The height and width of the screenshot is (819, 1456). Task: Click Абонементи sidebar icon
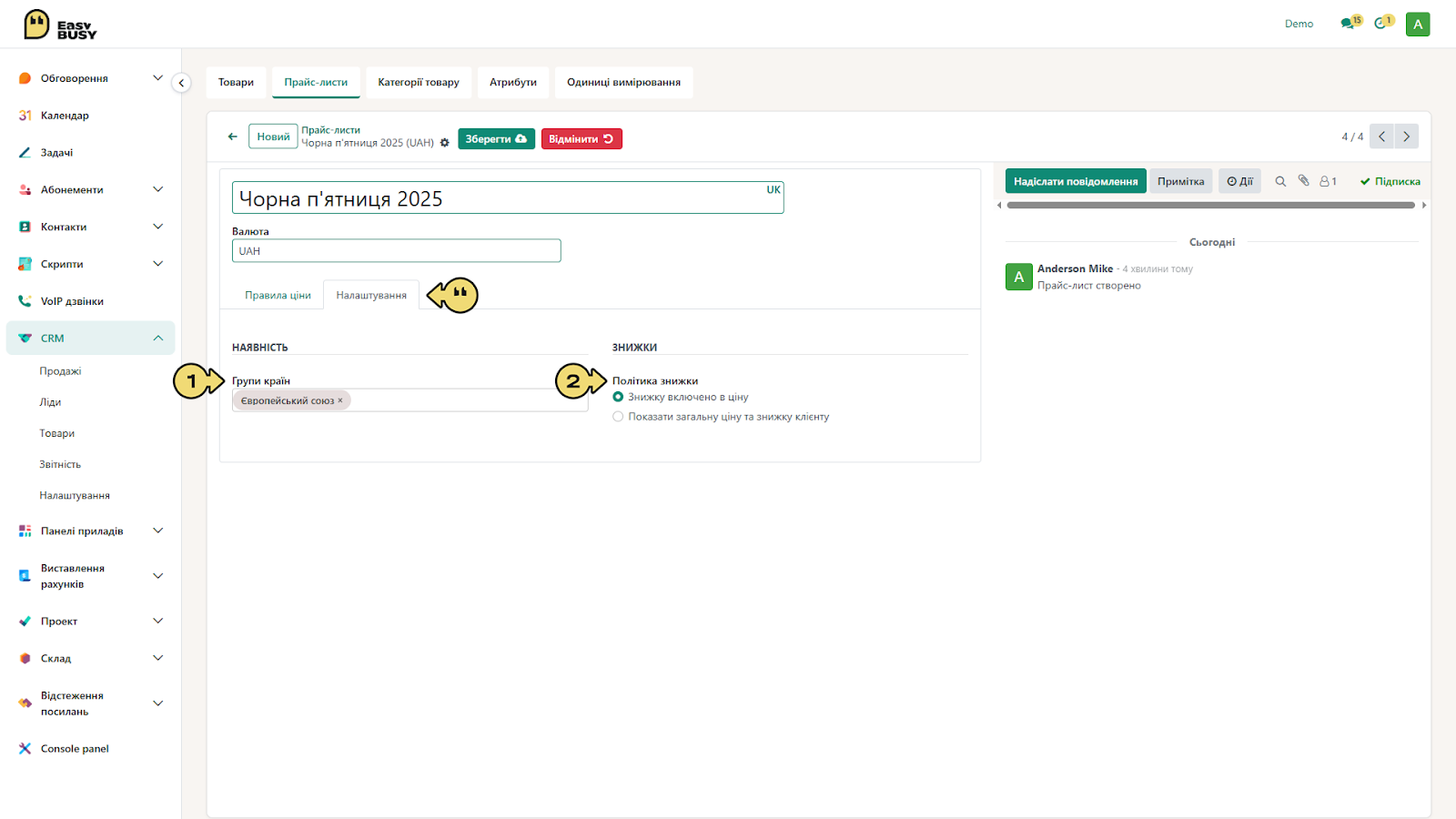[x=25, y=190]
